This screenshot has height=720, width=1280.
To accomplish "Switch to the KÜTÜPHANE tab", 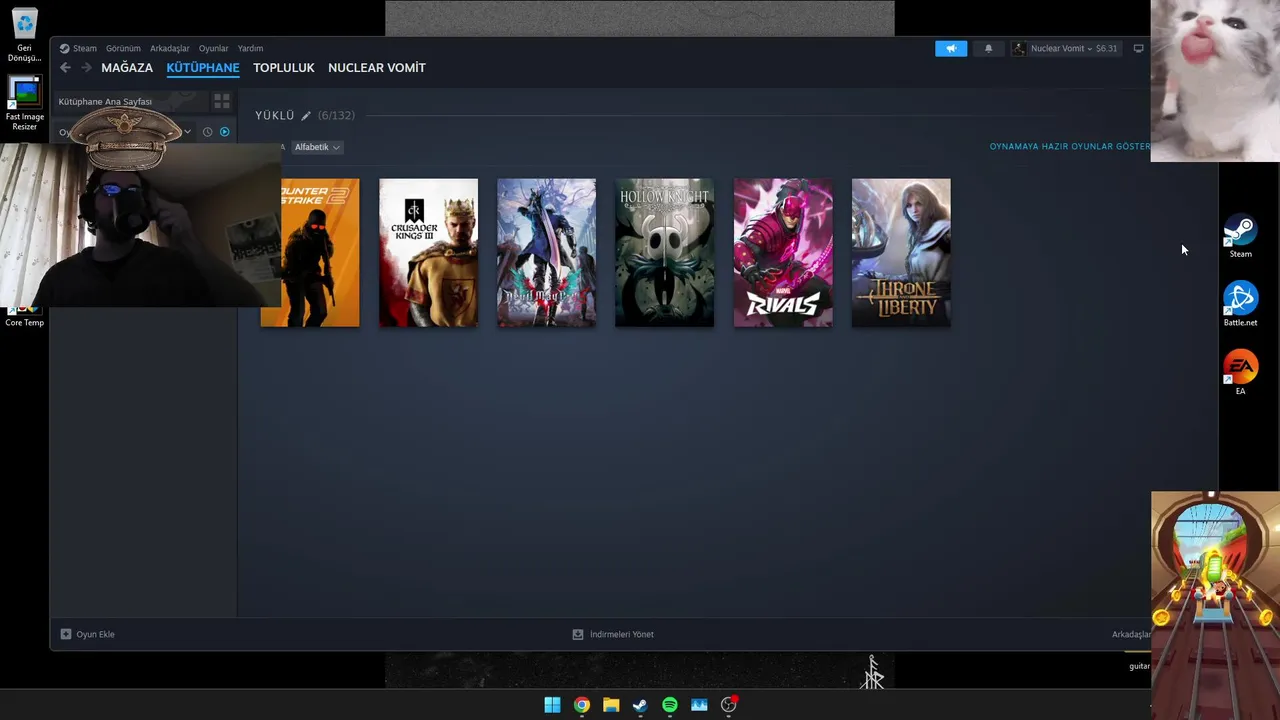I will pos(203,68).
